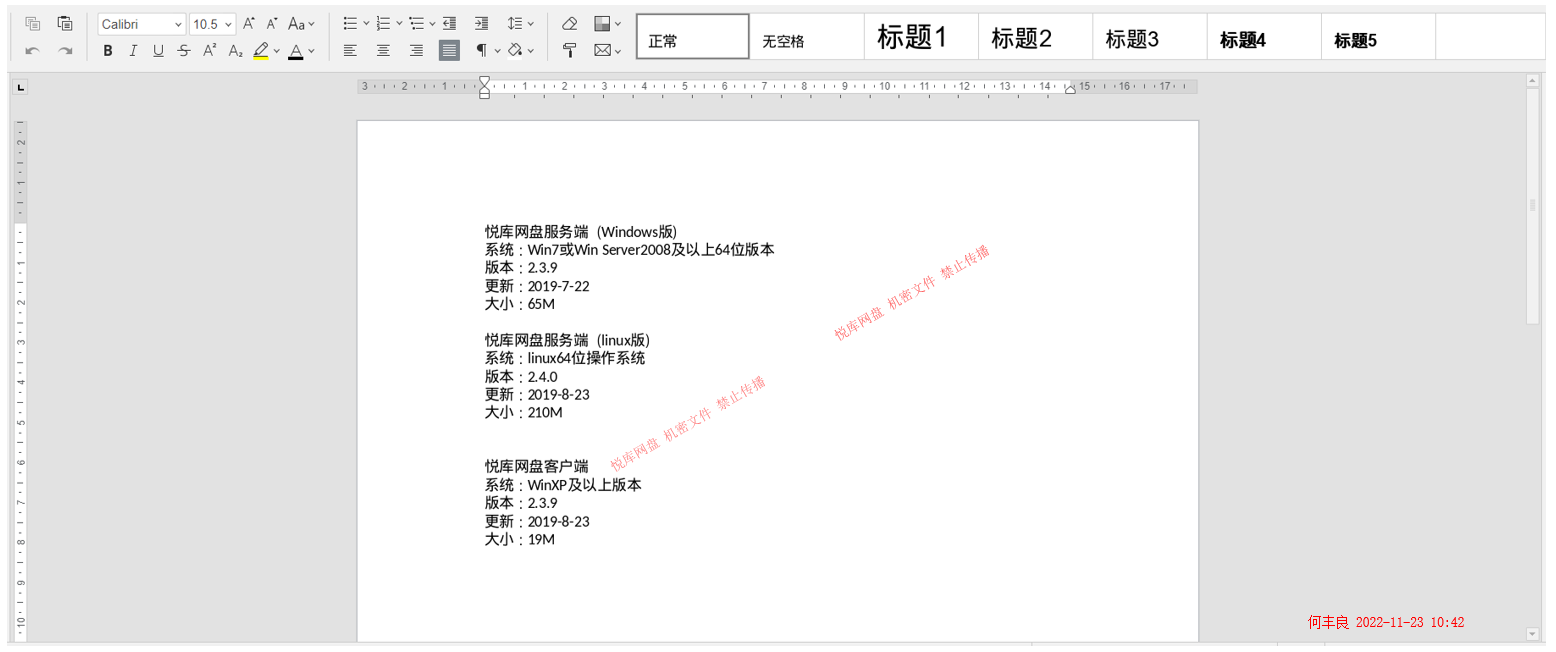The image size is (1556, 652).
Task: Select the format painter roller icon
Action: click(x=570, y=50)
